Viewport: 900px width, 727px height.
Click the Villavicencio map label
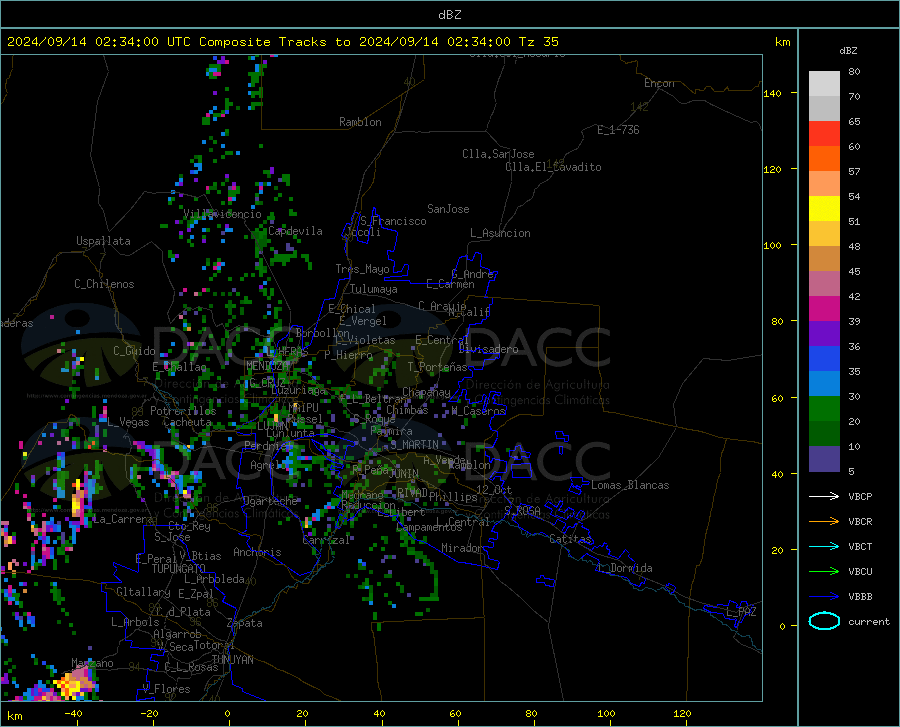click(222, 214)
